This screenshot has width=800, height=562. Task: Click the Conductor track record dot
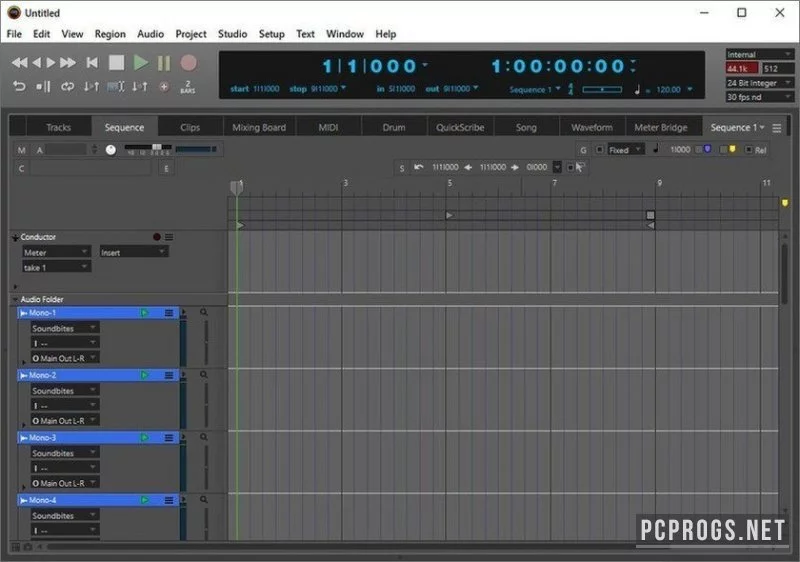click(x=157, y=237)
